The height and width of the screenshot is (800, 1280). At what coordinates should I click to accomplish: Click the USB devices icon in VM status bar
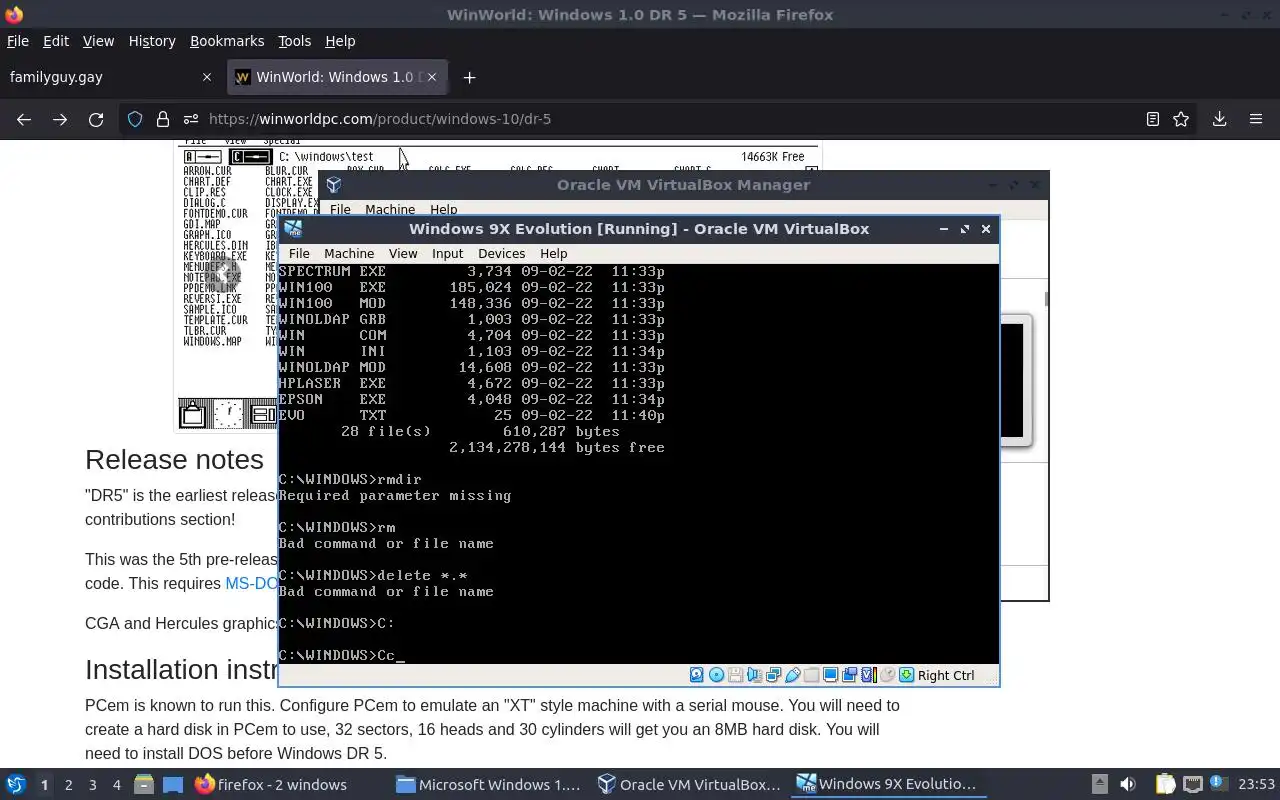pyautogui.click(x=792, y=675)
